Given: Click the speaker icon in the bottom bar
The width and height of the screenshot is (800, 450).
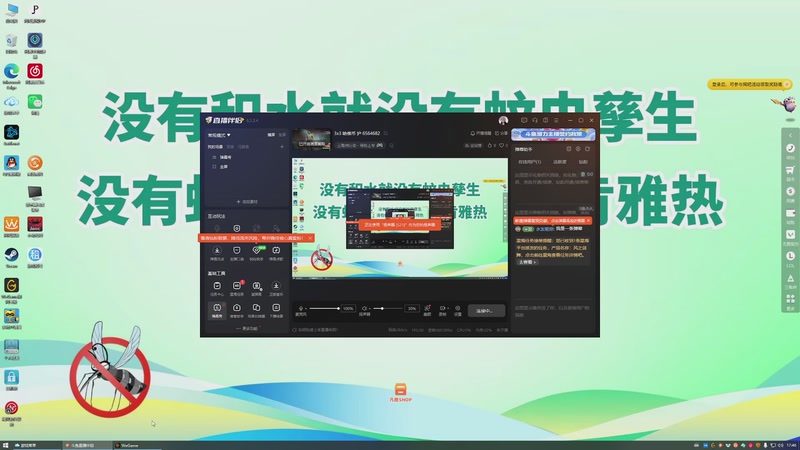Looking at the screenshot, I should (x=364, y=308).
